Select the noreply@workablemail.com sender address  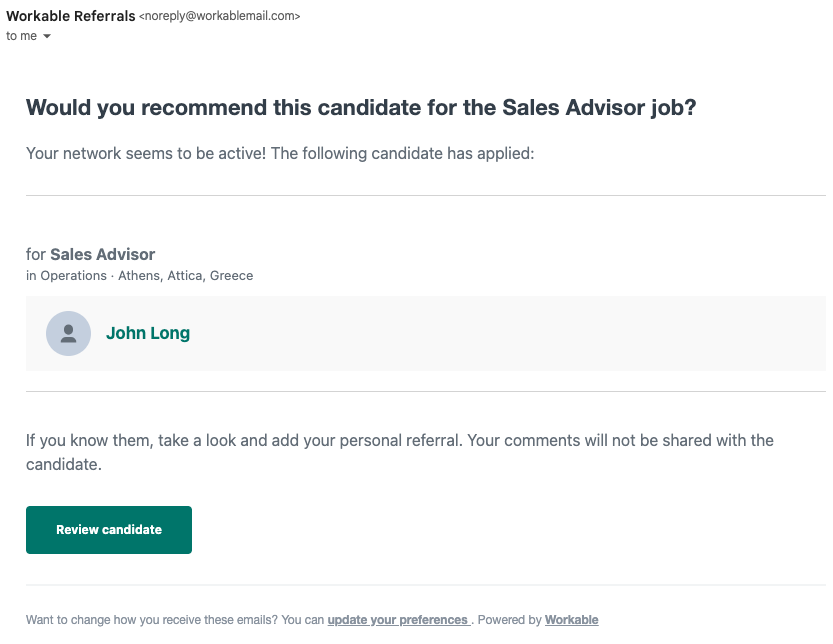pos(220,17)
